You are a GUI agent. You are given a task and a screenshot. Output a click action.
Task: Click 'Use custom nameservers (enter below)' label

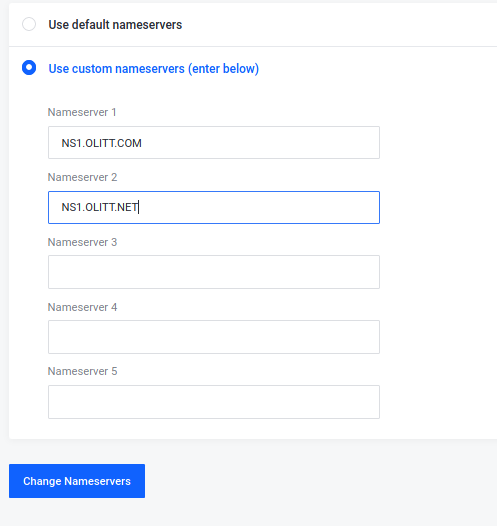pos(154,69)
